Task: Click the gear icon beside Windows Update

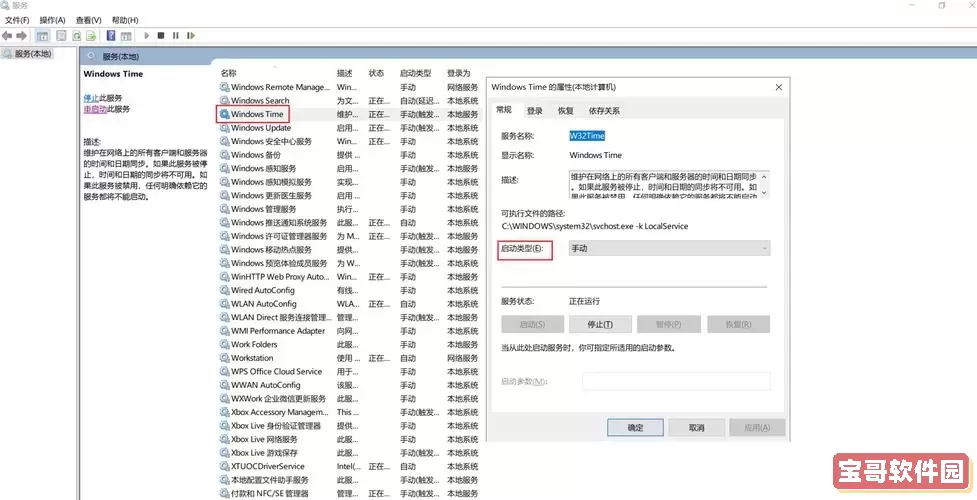Action: coord(224,128)
